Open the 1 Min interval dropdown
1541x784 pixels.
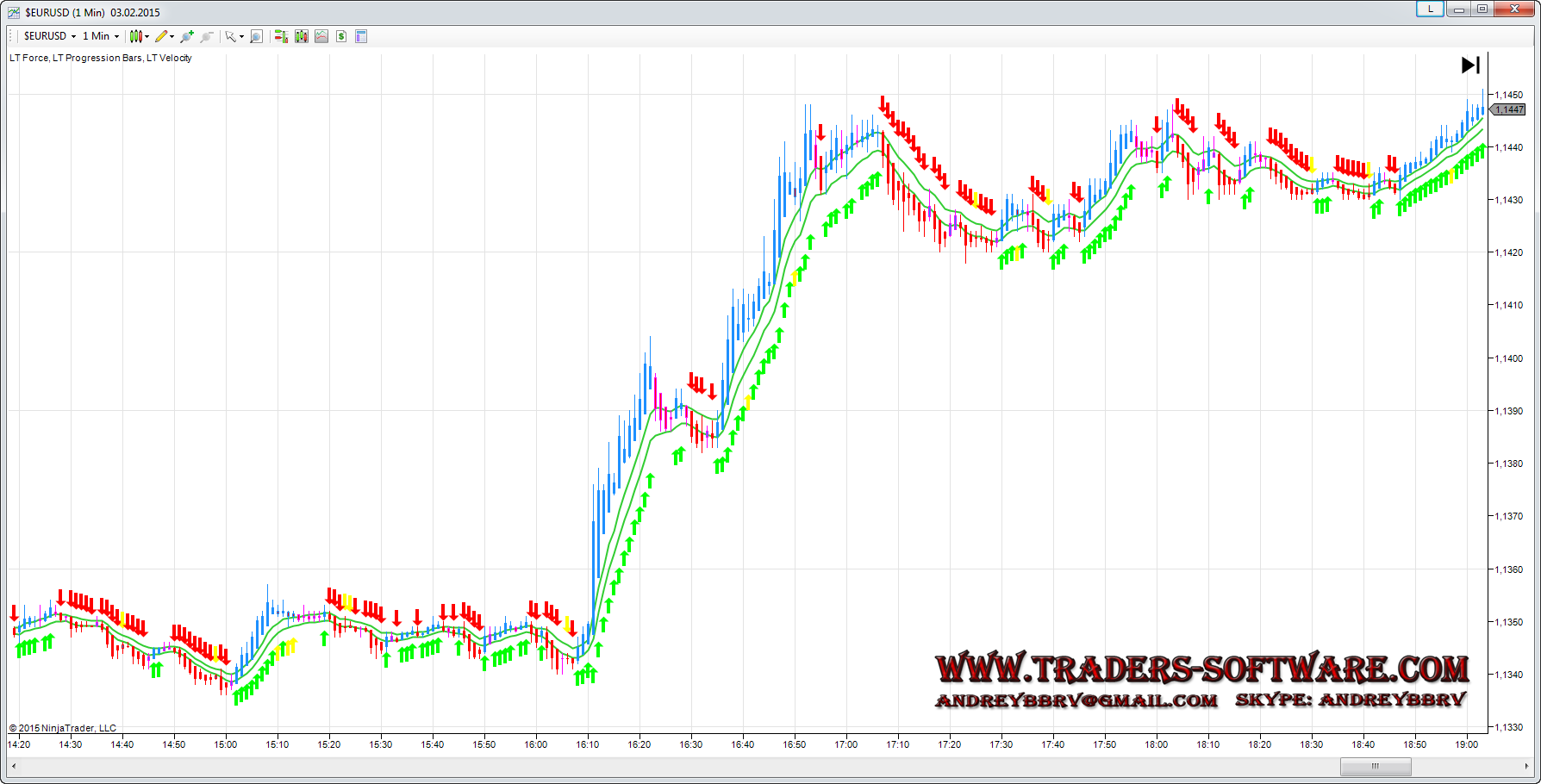pos(101,36)
